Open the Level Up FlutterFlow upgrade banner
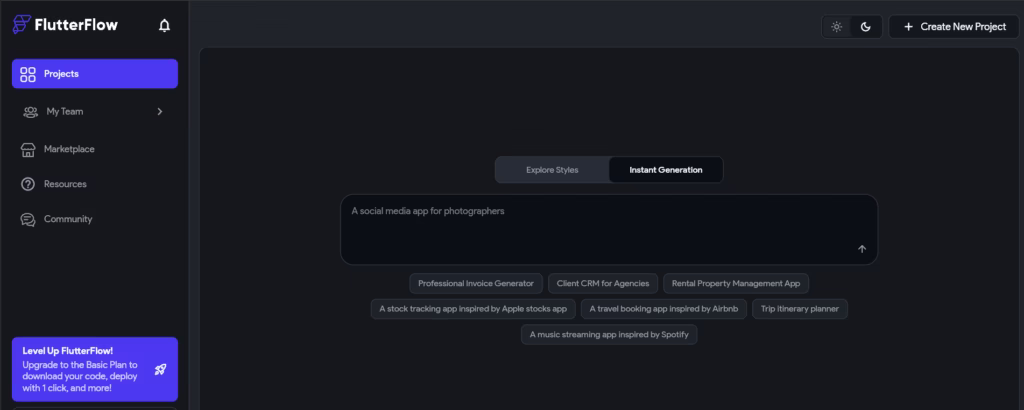This screenshot has height=410, width=1024. pyautogui.click(x=95, y=370)
